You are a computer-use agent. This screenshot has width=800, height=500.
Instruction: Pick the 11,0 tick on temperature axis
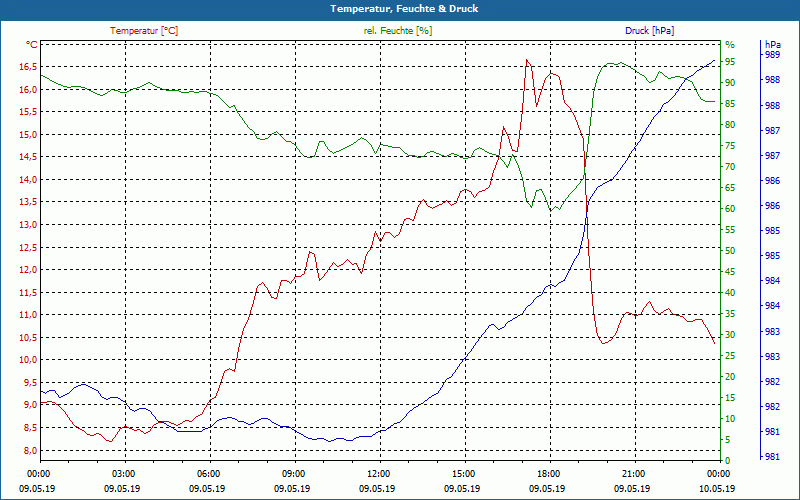pyautogui.click(x=28, y=315)
